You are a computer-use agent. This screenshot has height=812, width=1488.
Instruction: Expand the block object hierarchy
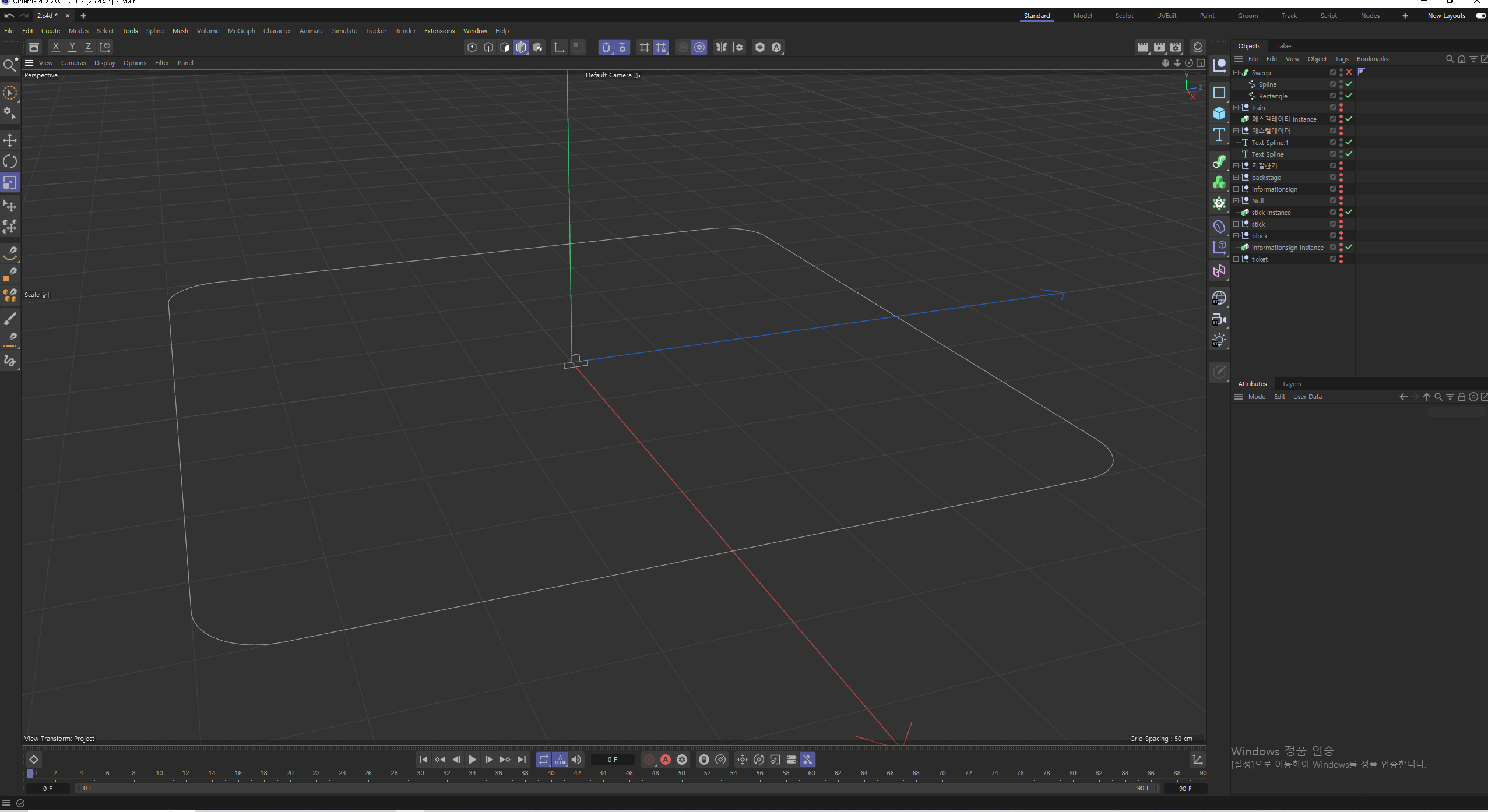tap(1236, 236)
